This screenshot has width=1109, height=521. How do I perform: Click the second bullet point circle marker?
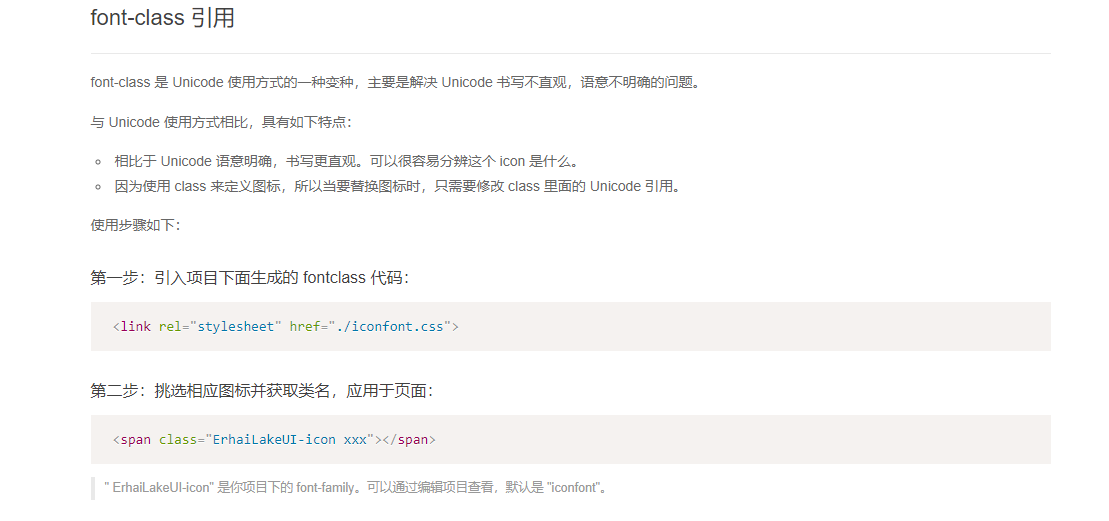pyautogui.click(x=98, y=186)
